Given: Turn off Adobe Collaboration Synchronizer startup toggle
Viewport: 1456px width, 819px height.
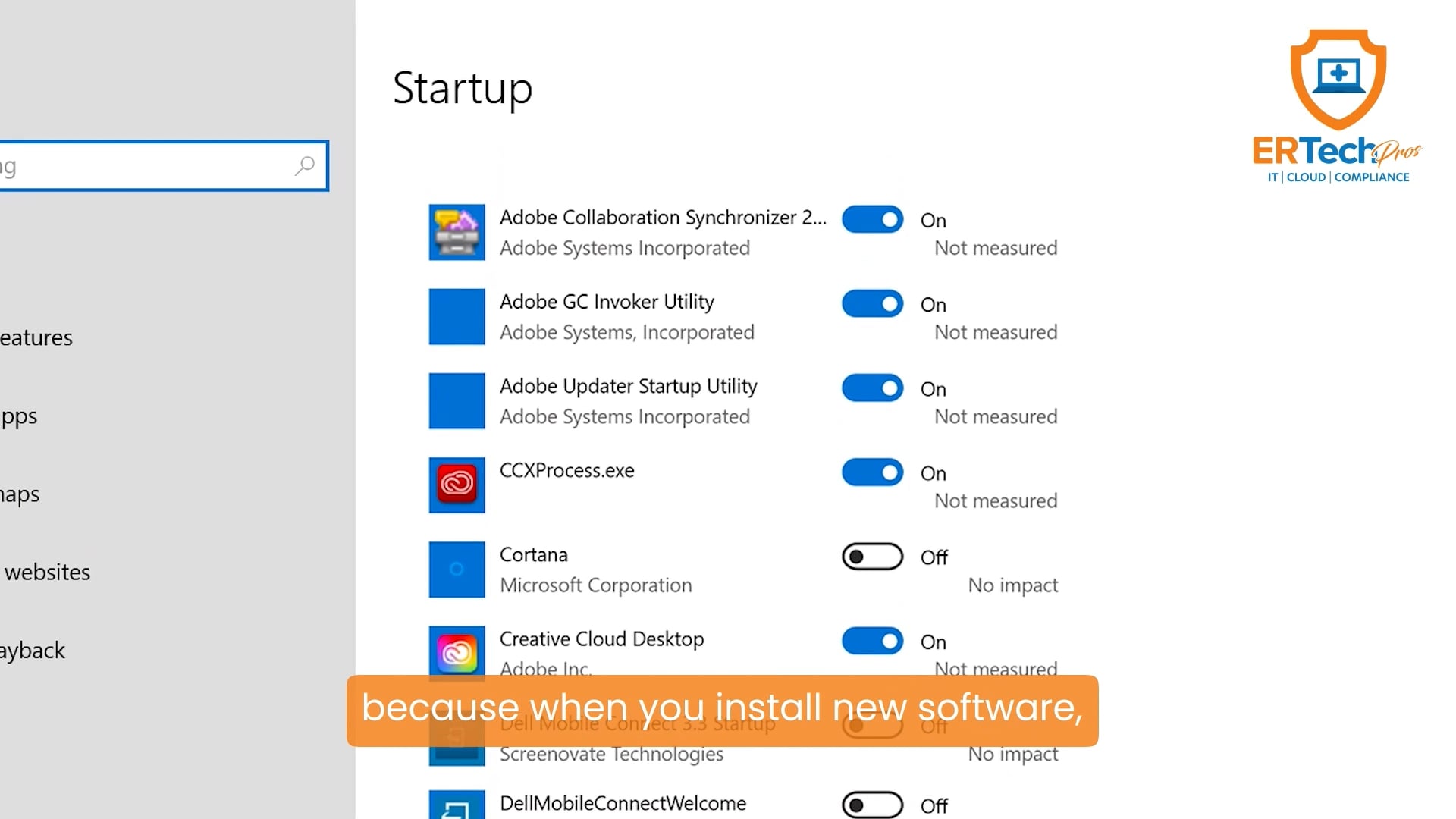Looking at the screenshot, I should pos(872,220).
